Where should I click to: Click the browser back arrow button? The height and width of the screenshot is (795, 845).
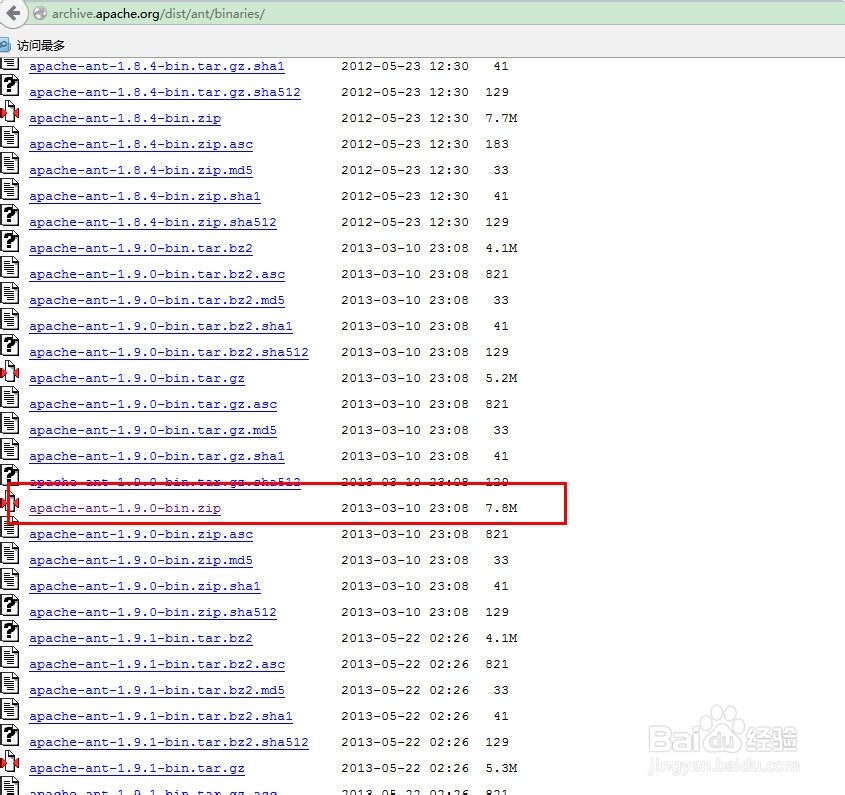12,13
